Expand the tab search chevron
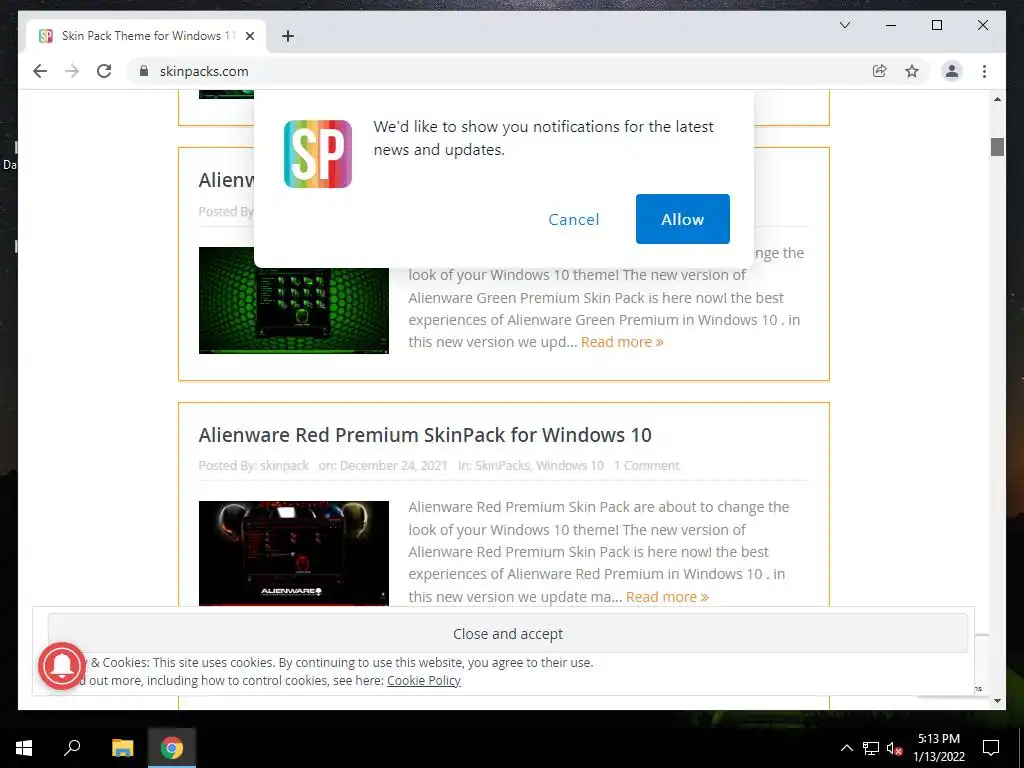The width and height of the screenshot is (1024, 768). click(x=844, y=25)
